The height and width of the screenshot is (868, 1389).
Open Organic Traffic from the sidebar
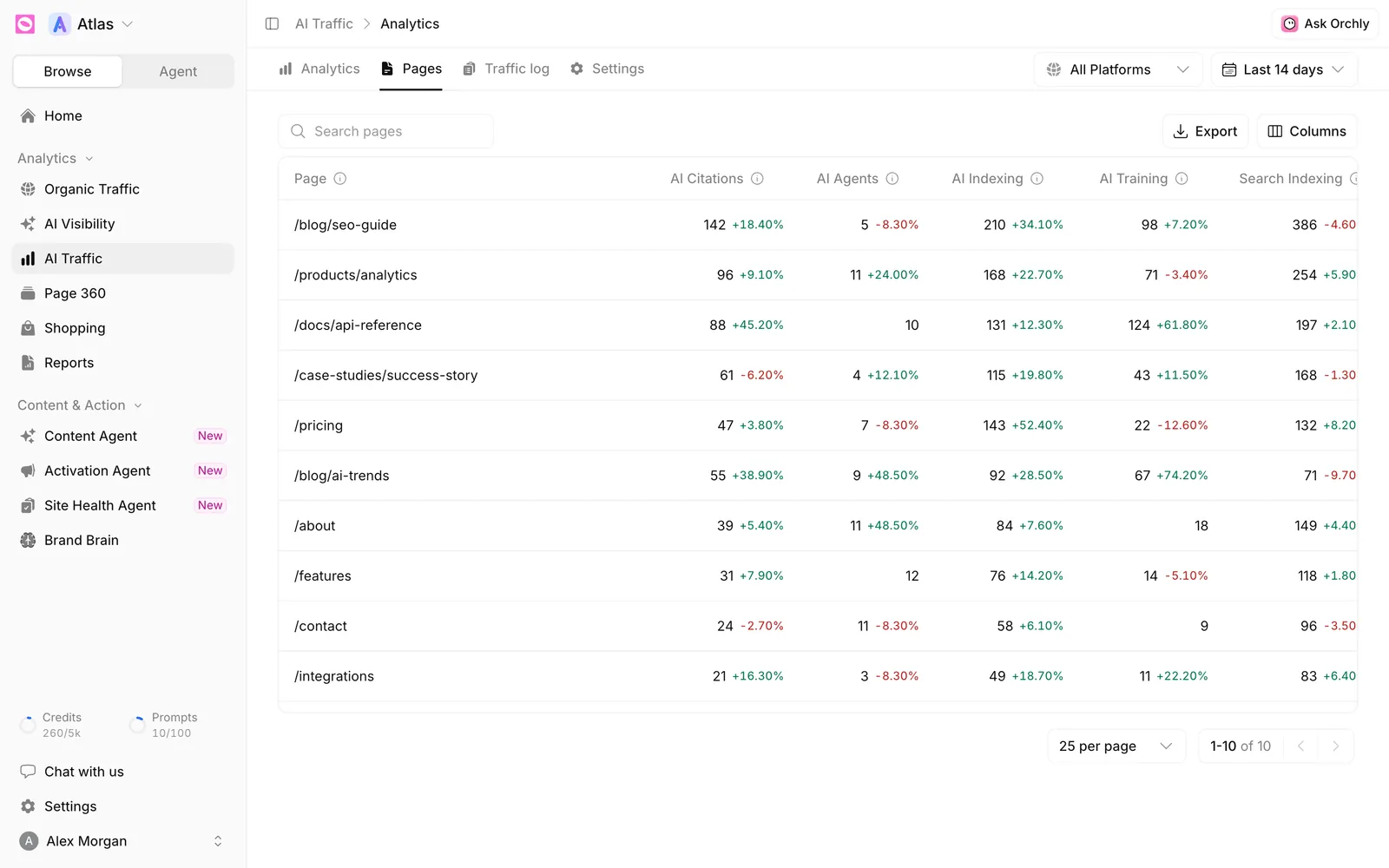pos(123,189)
